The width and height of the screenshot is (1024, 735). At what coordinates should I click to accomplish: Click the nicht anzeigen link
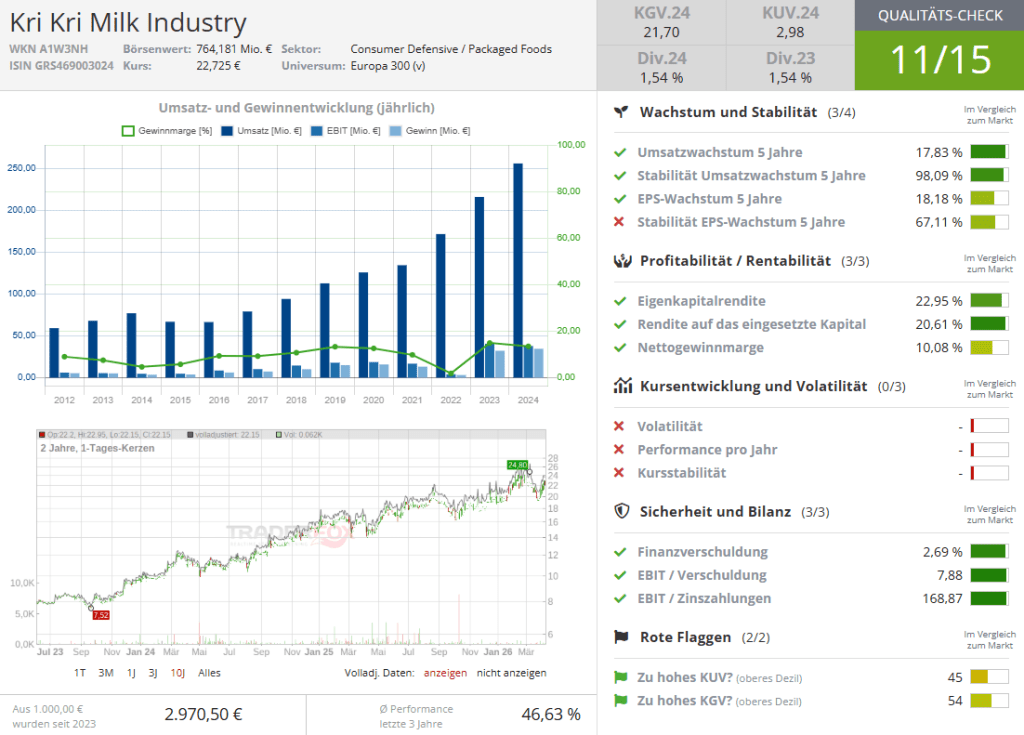tap(511, 673)
